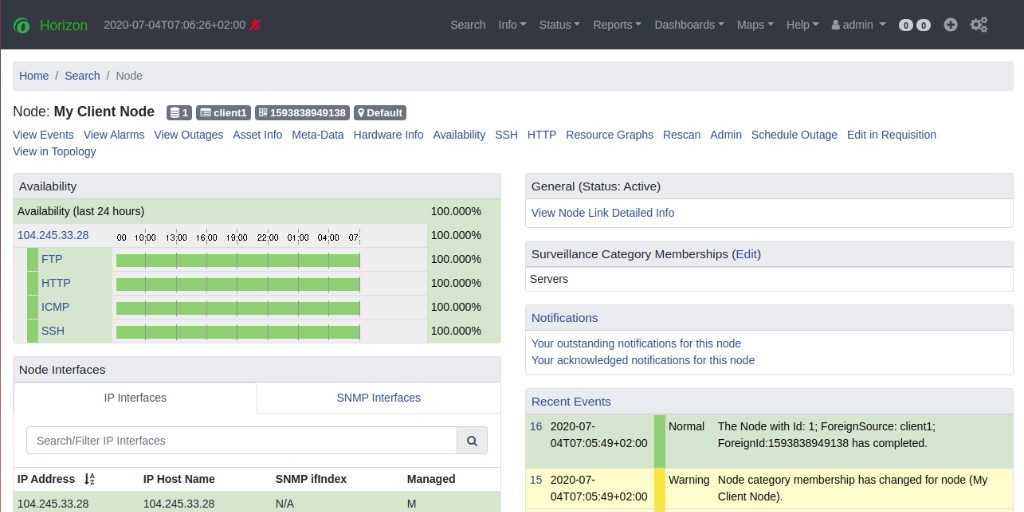Click Edit in Requisition link

[891, 135]
